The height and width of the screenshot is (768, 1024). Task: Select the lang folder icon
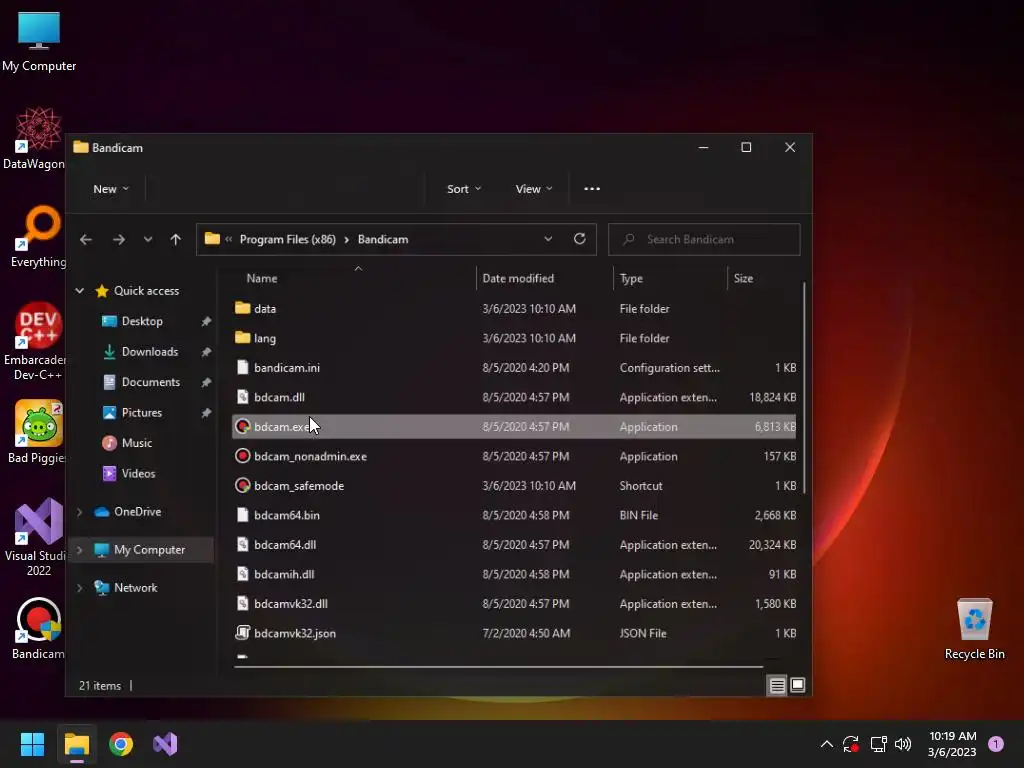tap(242, 338)
